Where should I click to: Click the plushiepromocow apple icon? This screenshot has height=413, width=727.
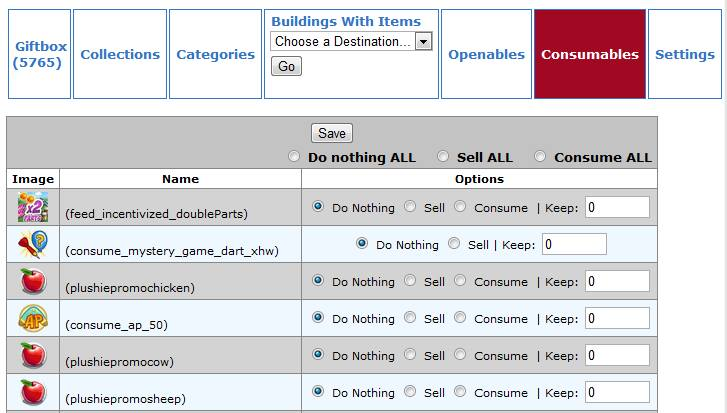[x=33, y=355]
